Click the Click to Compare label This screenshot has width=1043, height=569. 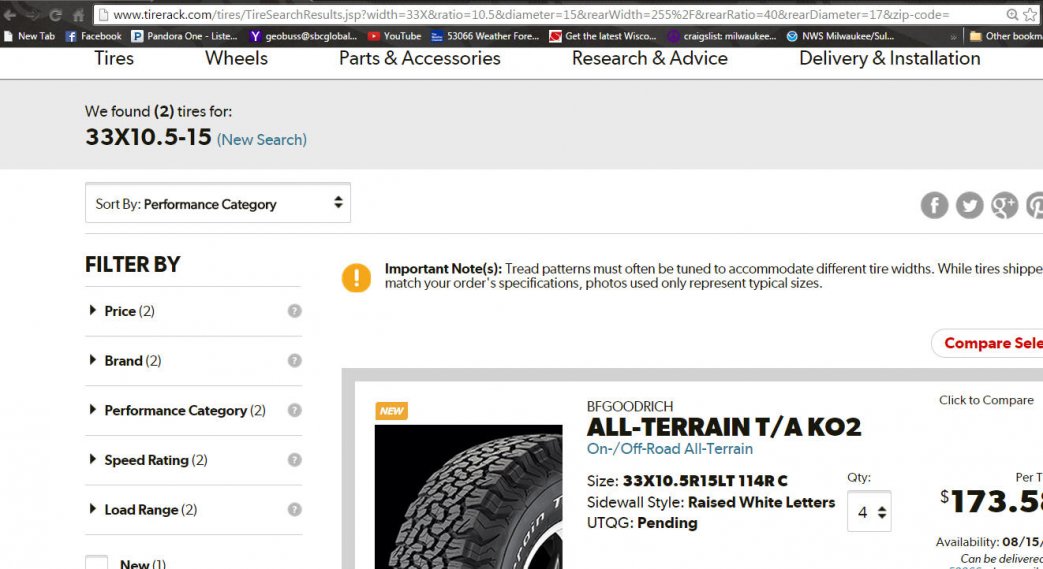(x=986, y=400)
